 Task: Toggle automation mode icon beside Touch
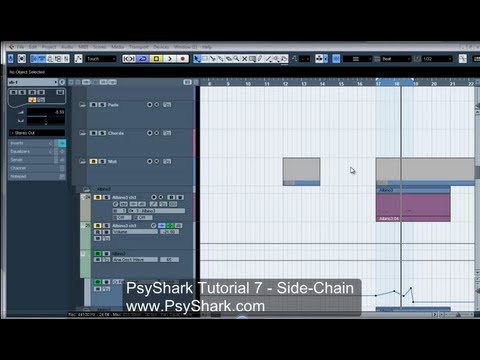pos(78,59)
